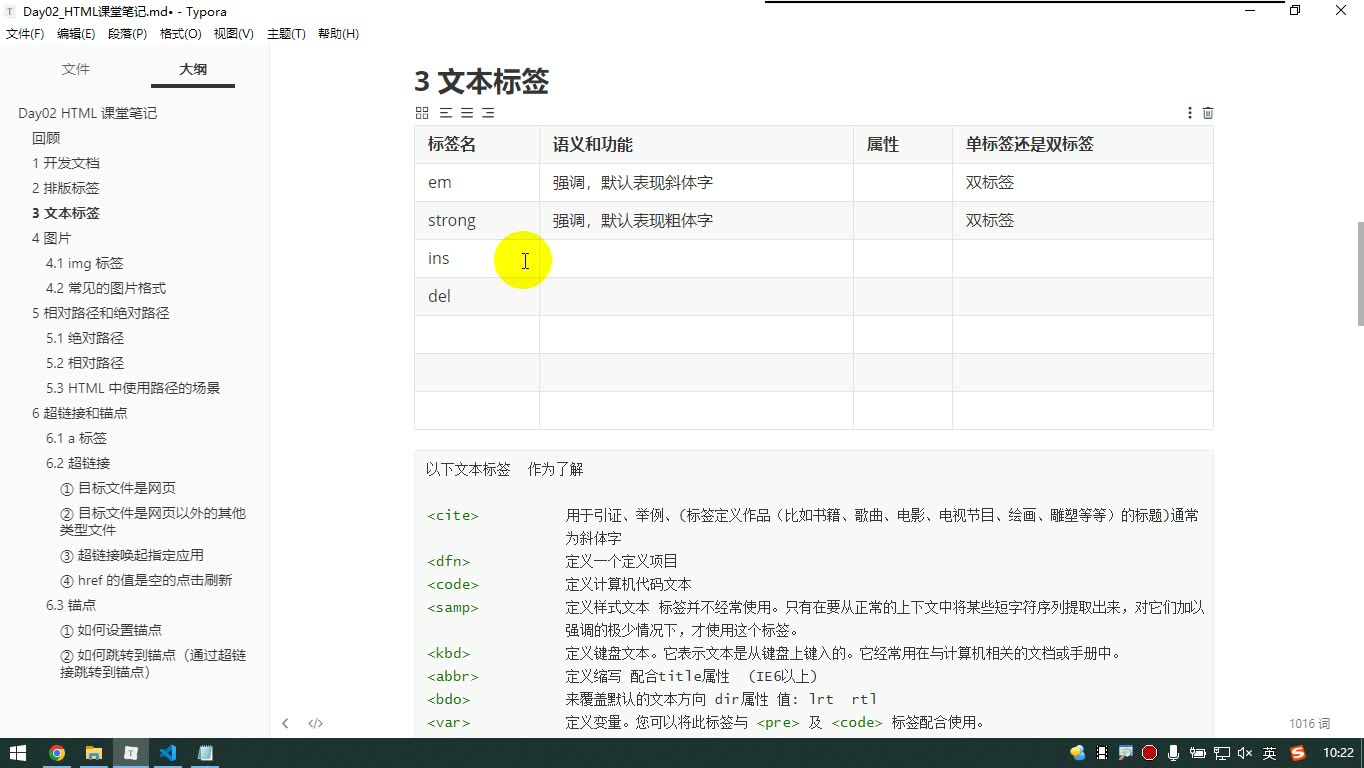Open the 文件(F) menu
Viewport: 1364px width, 768px height.
coord(25,34)
